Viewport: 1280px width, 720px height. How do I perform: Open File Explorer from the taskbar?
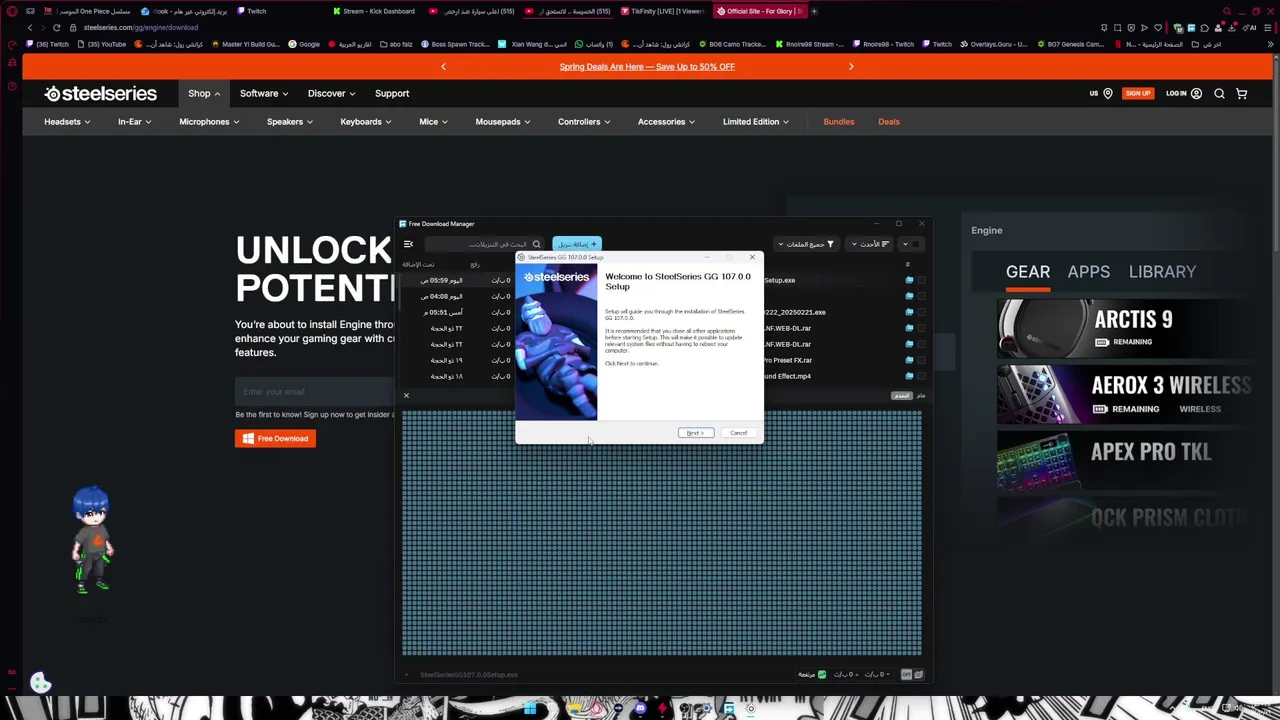click(x=575, y=708)
